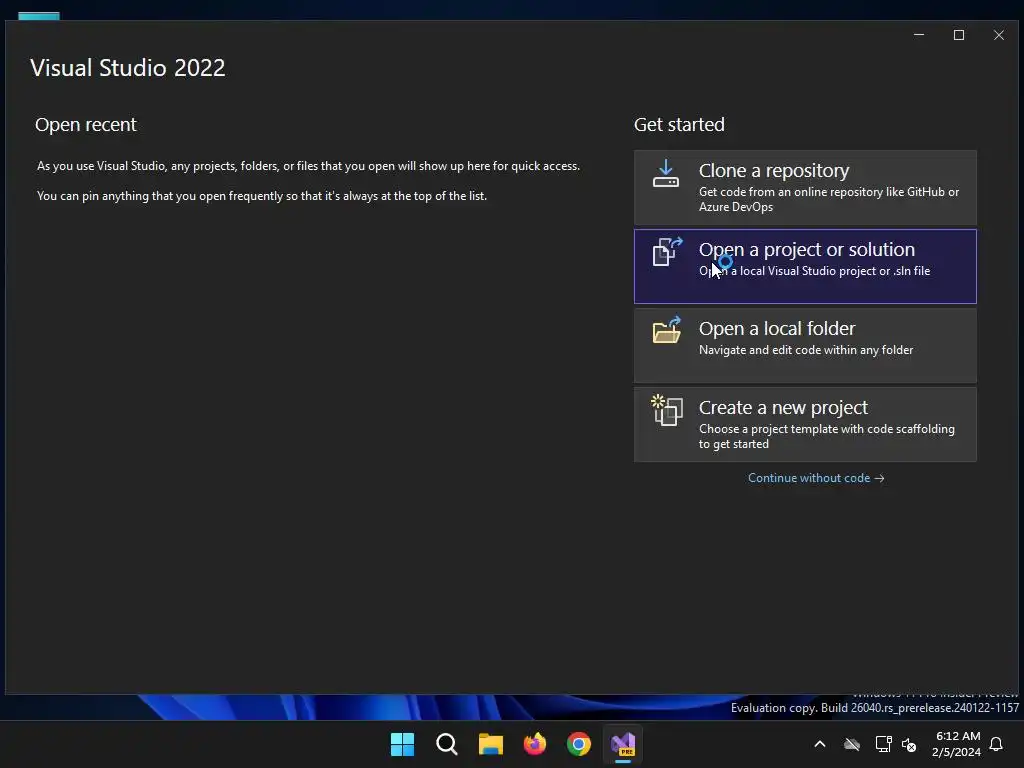Start Create a new project heading

(783, 408)
